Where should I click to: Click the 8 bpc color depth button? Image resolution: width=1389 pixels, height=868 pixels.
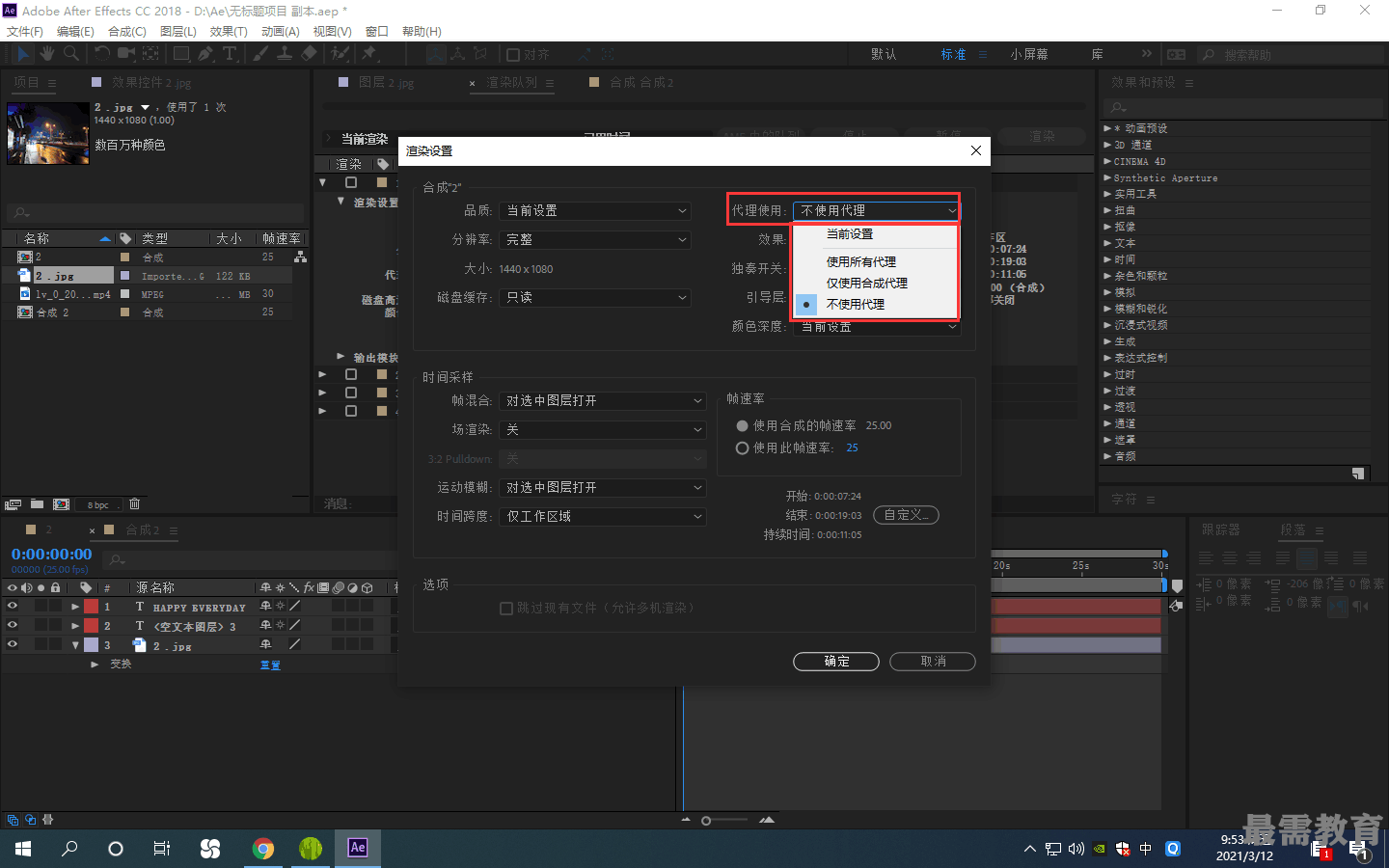coord(98,505)
